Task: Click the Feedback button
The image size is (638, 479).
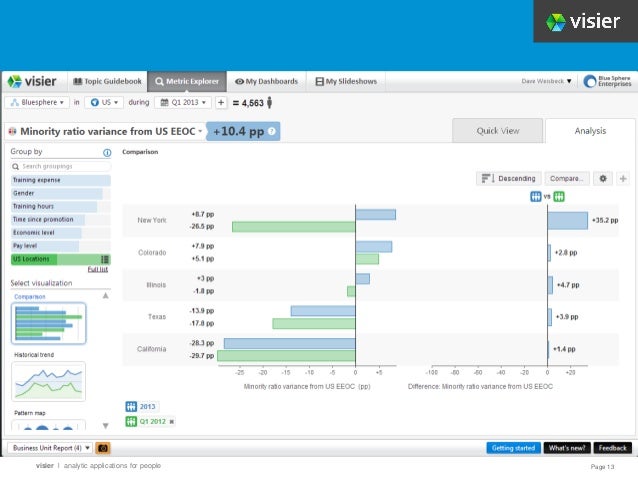Action: 612,448
